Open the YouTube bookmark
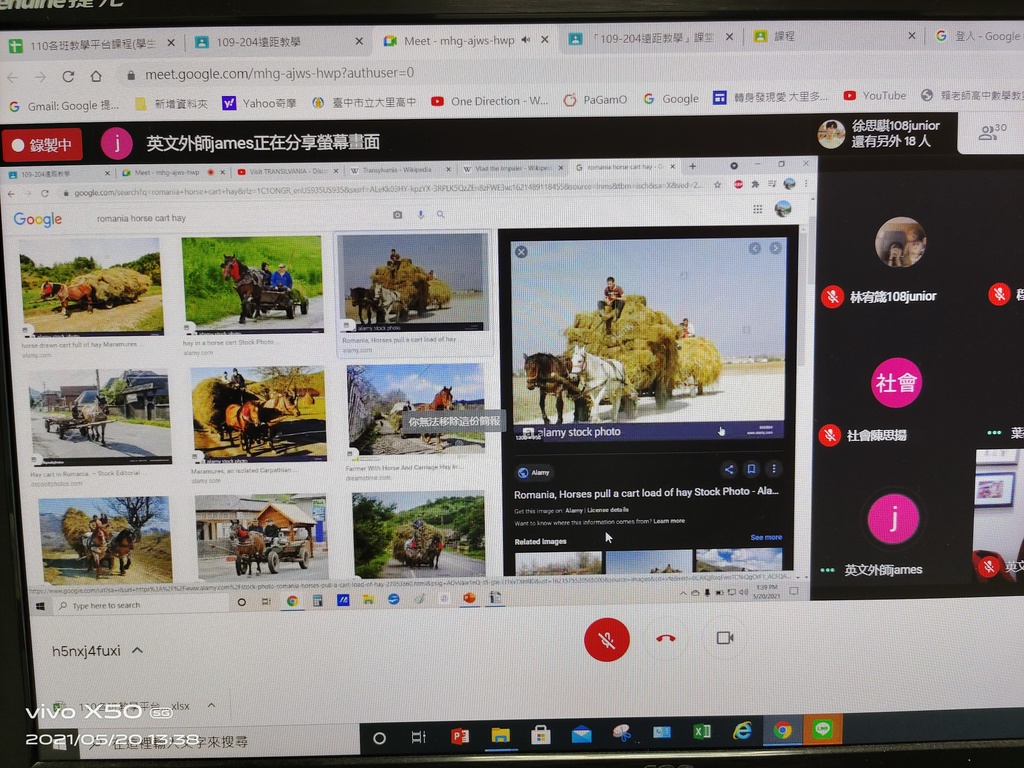 pyautogui.click(x=874, y=96)
